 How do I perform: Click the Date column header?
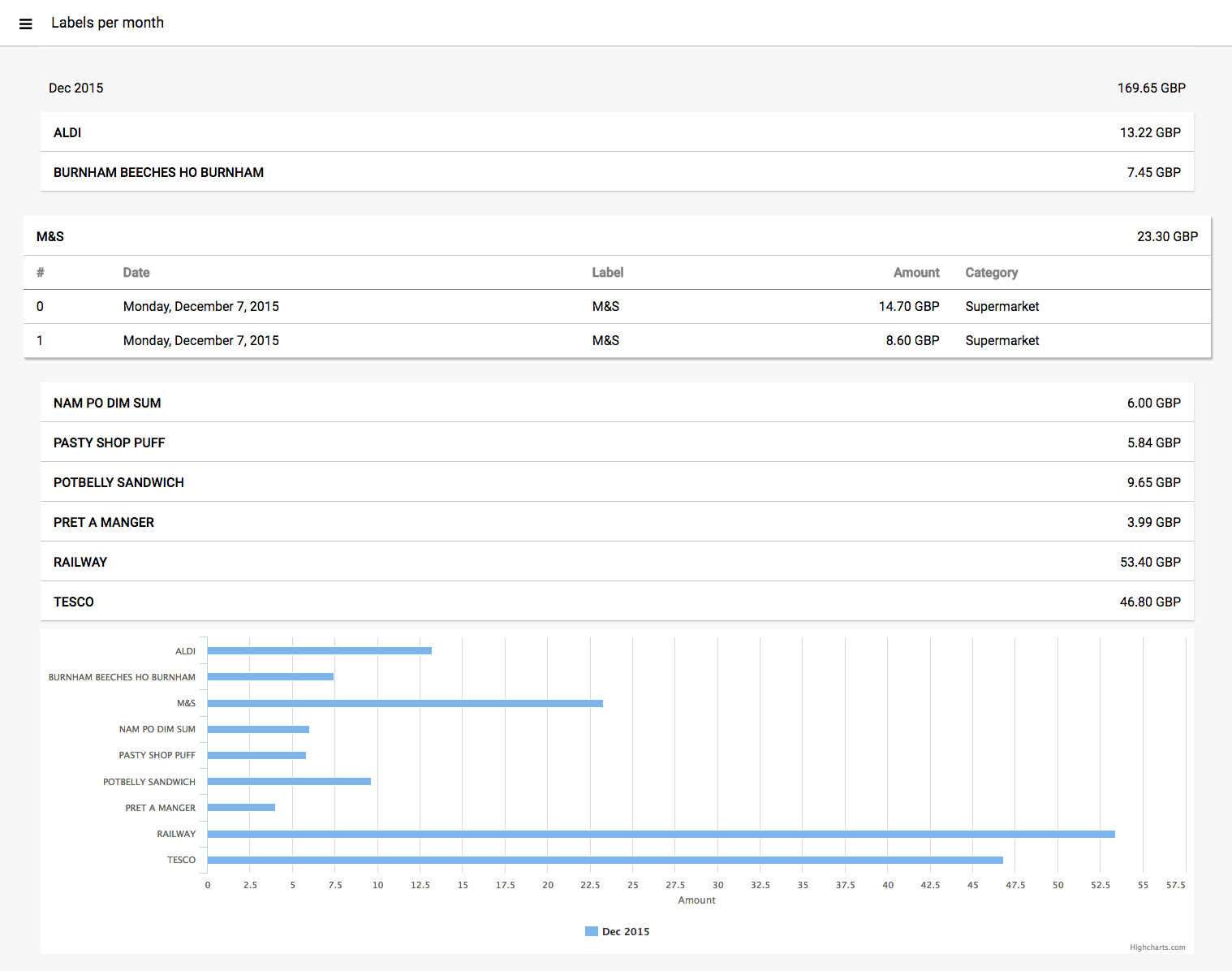point(136,273)
